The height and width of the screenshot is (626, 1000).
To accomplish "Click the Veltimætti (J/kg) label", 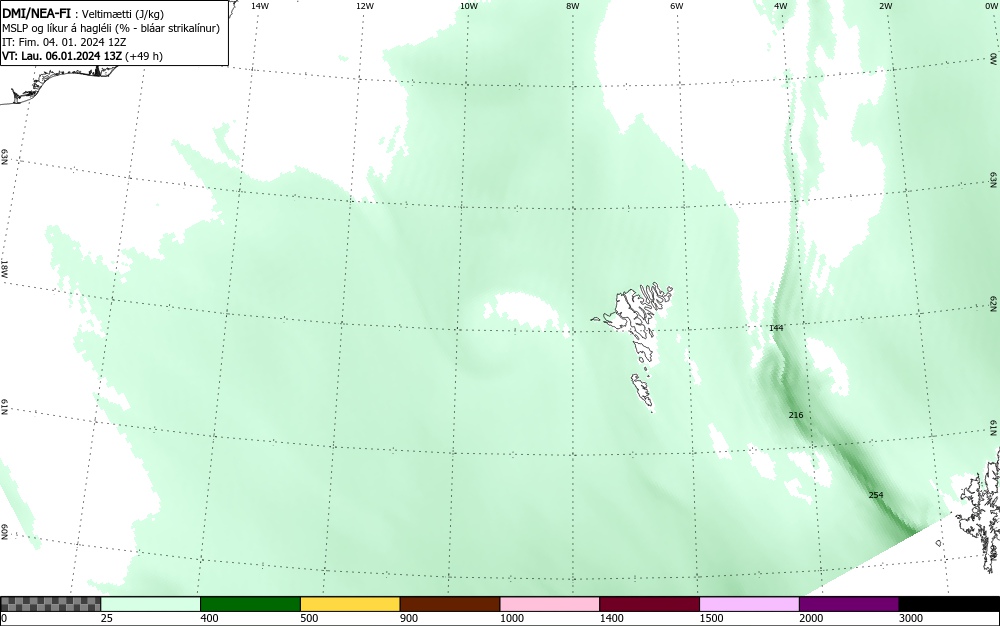I will [x=123, y=14].
